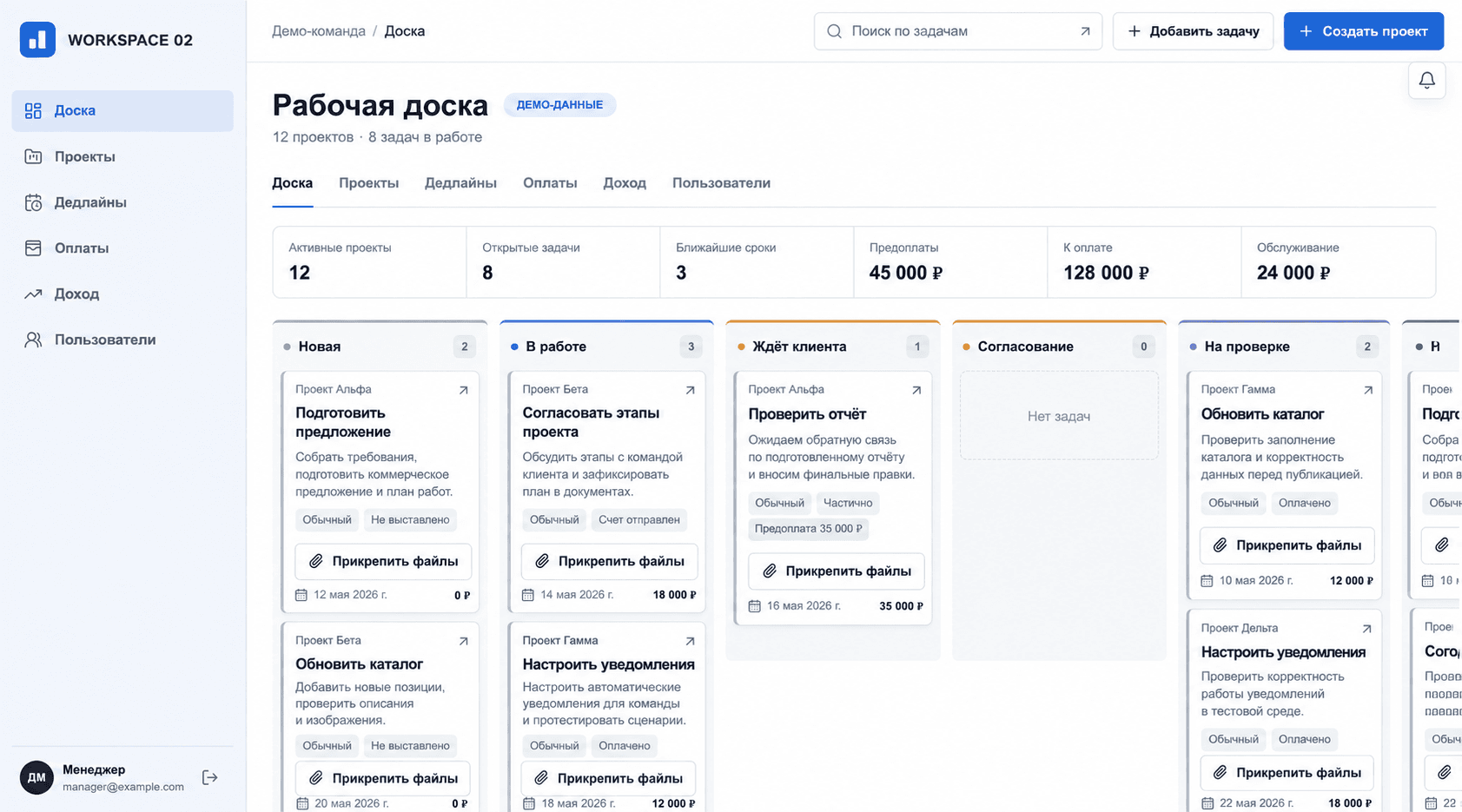
Task: Attach files to Проверить отчёт card
Action: coord(836,571)
